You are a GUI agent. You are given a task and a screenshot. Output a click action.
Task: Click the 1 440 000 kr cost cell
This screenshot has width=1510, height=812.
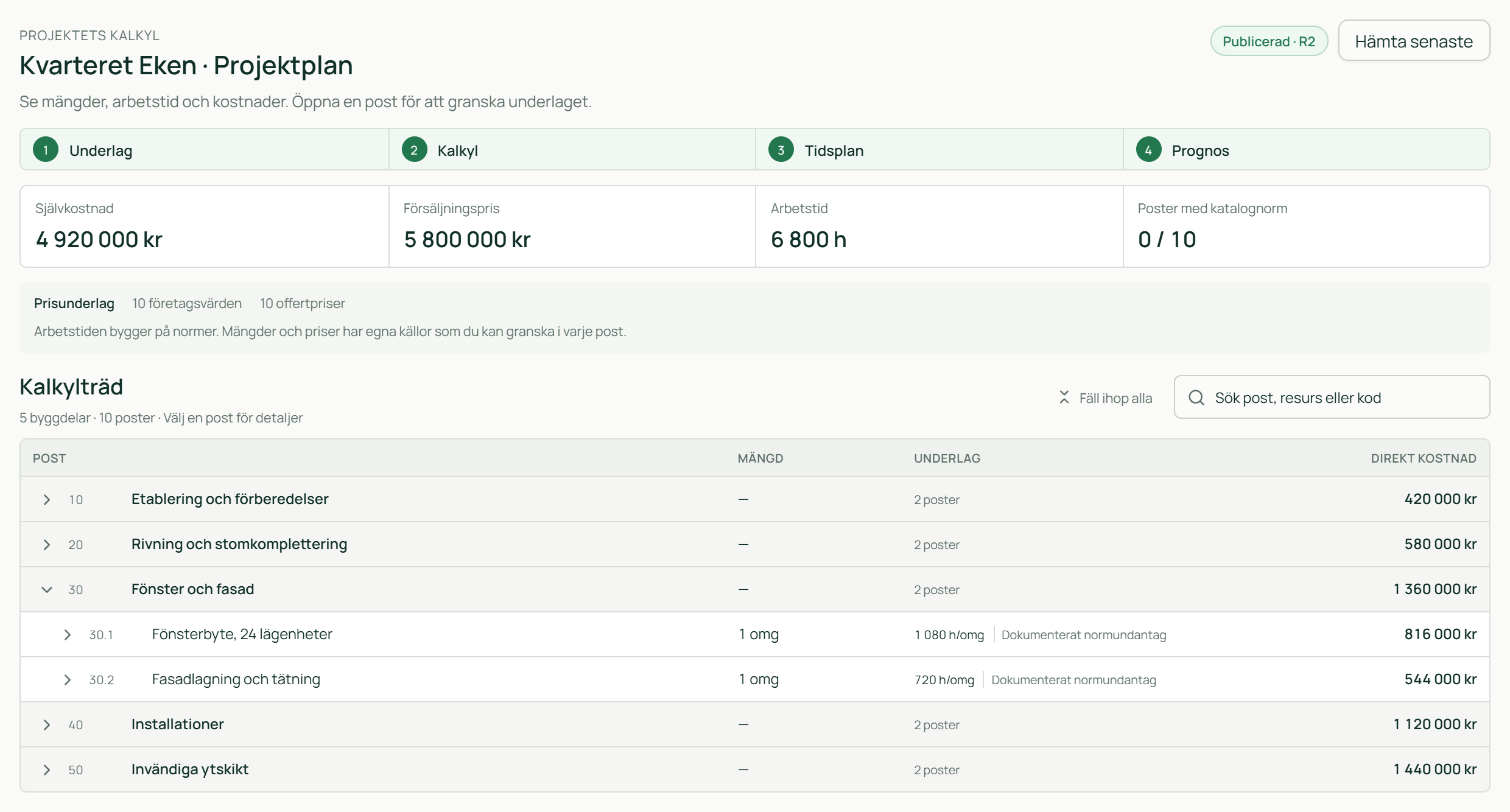(x=1435, y=769)
